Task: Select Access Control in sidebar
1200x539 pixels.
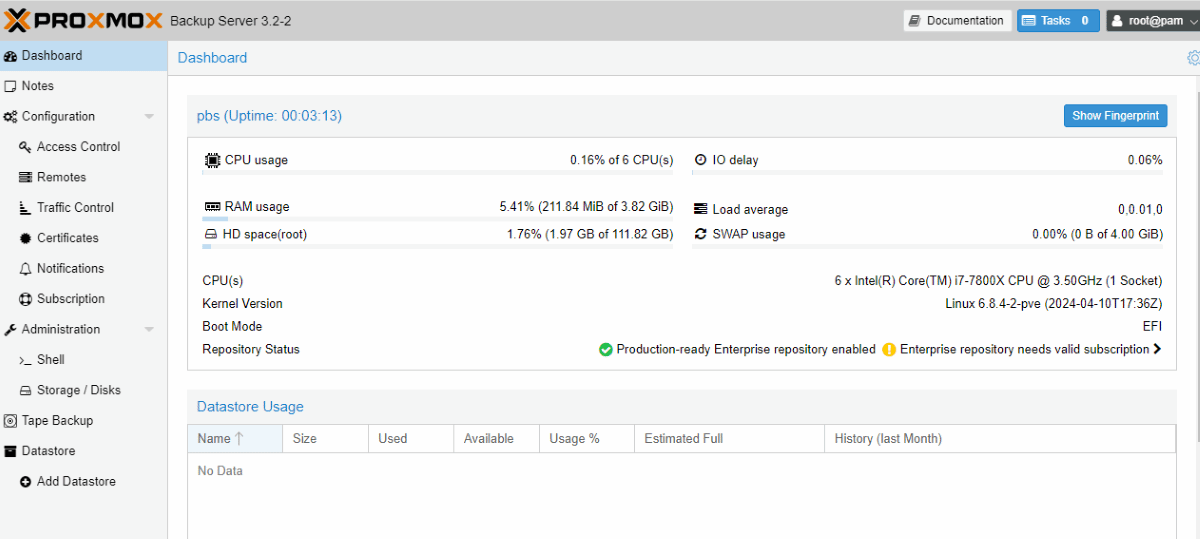Action: click(78, 147)
